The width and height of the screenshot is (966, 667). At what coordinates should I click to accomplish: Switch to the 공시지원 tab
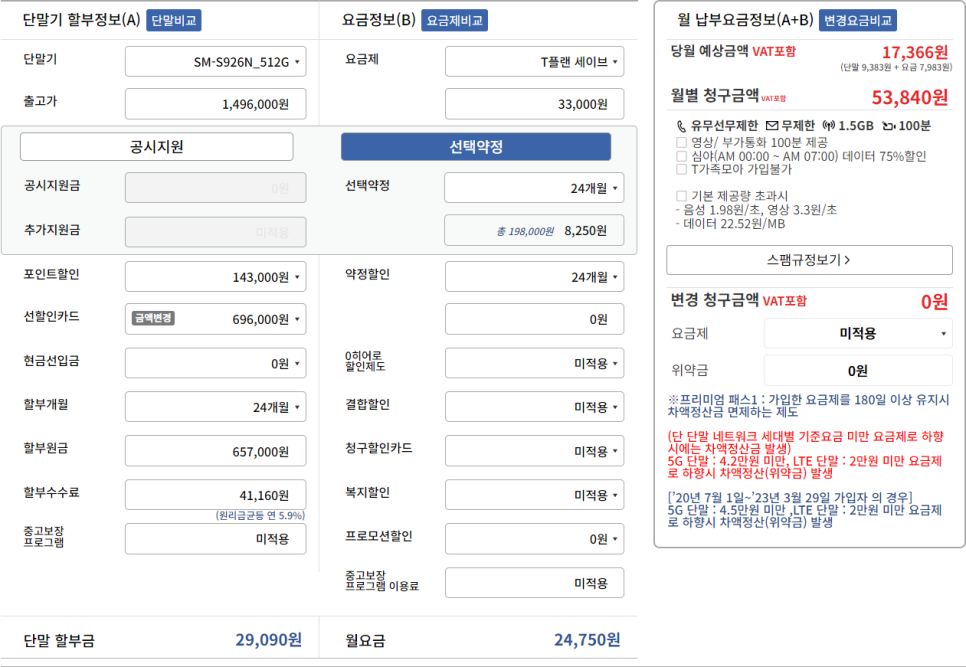pyautogui.click(x=156, y=147)
